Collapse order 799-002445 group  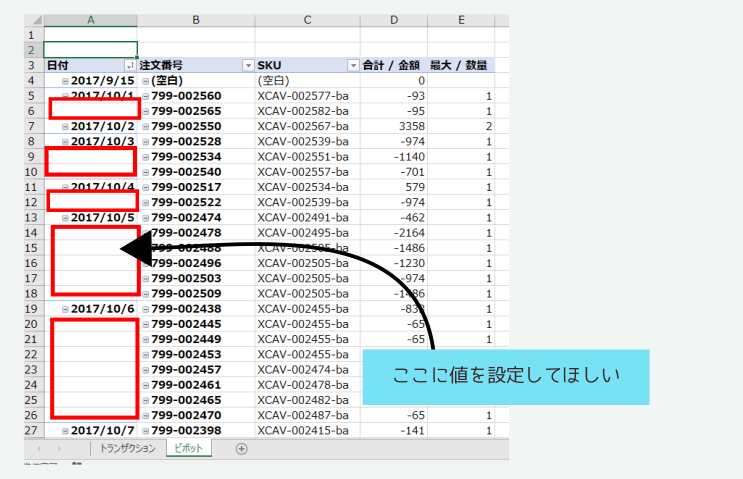[x=146, y=324]
